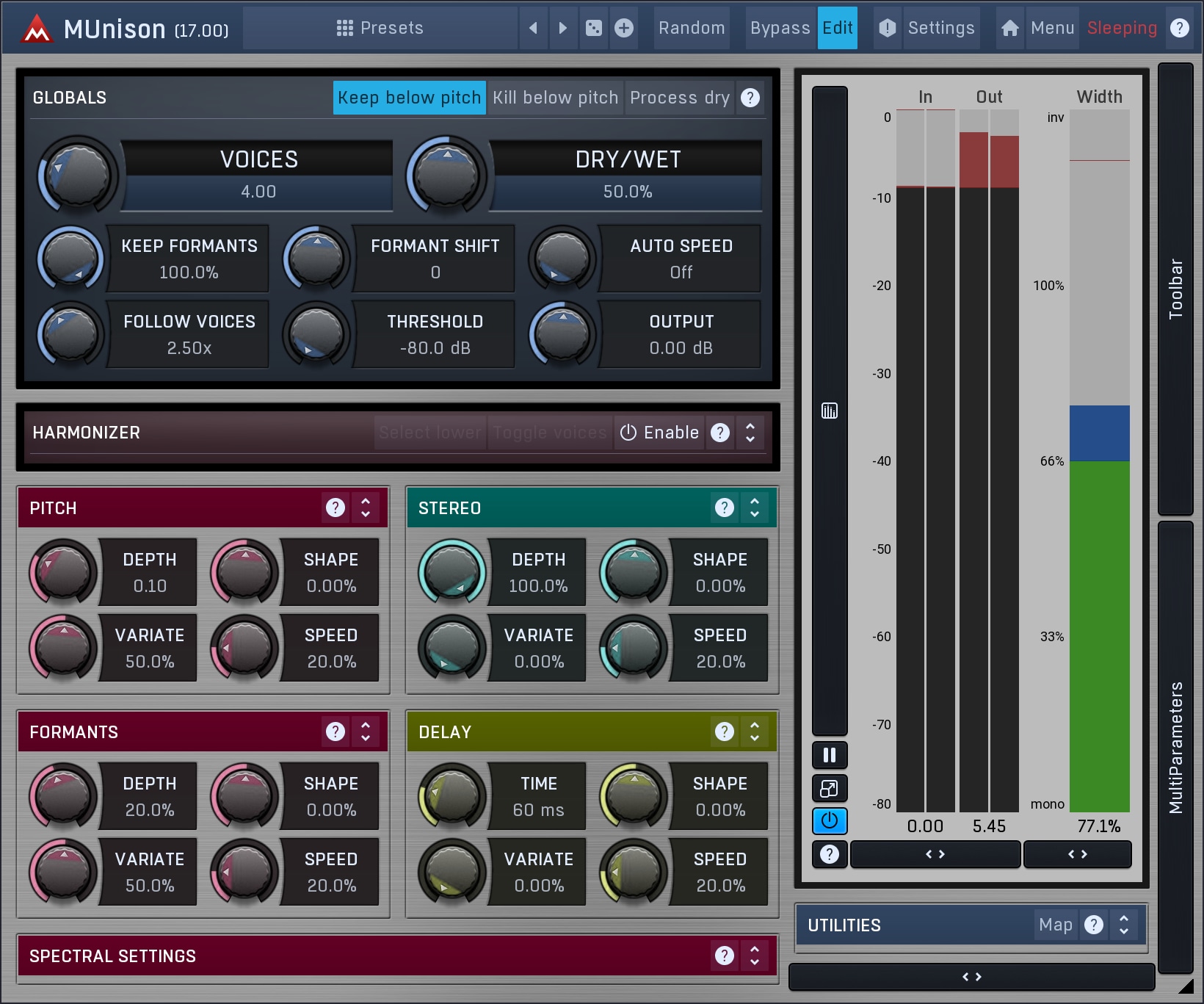Click the random preset dice icon

(593, 28)
